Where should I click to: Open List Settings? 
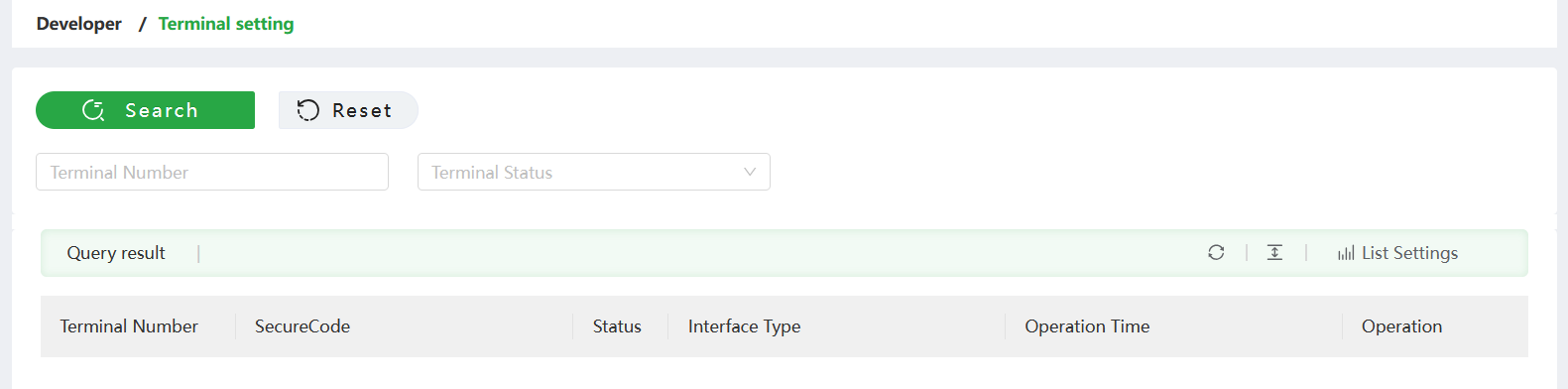pyautogui.click(x=1398, y=253)
